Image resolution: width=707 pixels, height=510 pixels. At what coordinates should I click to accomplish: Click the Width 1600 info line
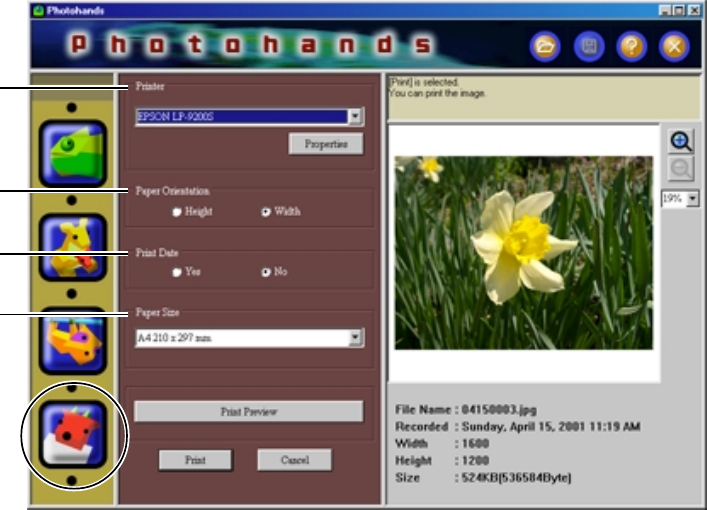(442, 444)
